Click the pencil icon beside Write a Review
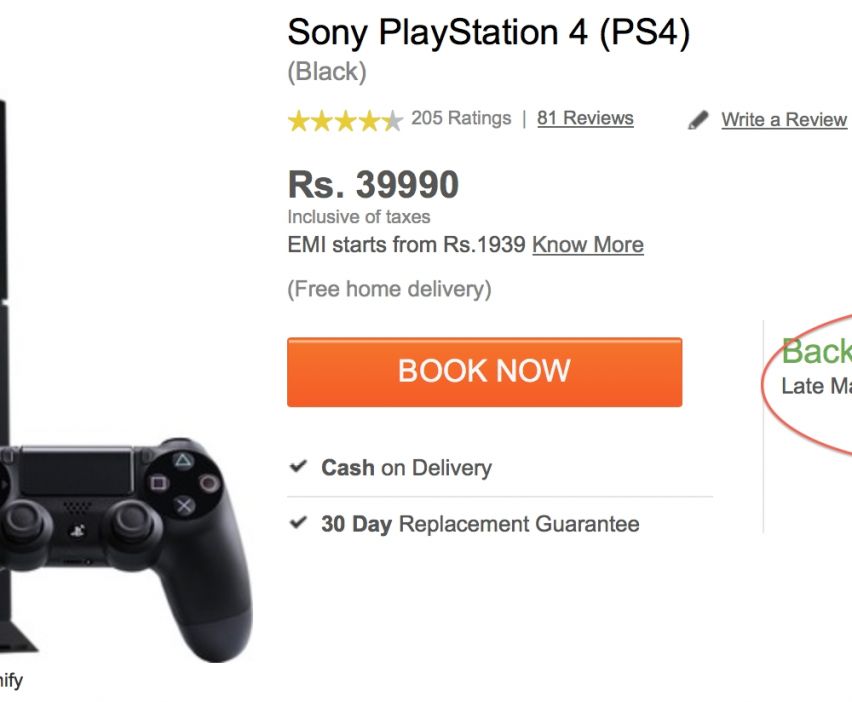The width and height of the screenshot is (852, 702). [698, 120]
